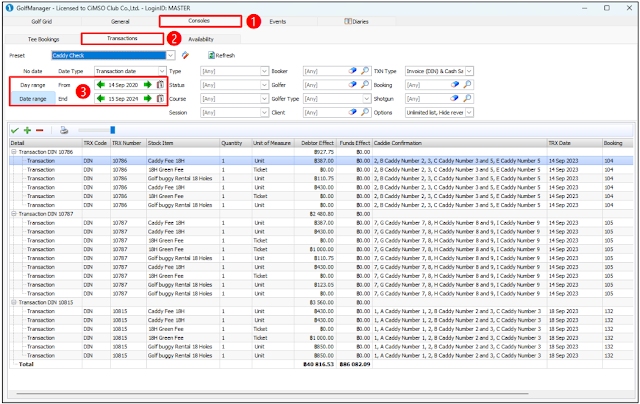Click the green checkmark toolbar icon
Image resolution: width=640 pixels, height=404 pixels.
(x=15, y=131)
